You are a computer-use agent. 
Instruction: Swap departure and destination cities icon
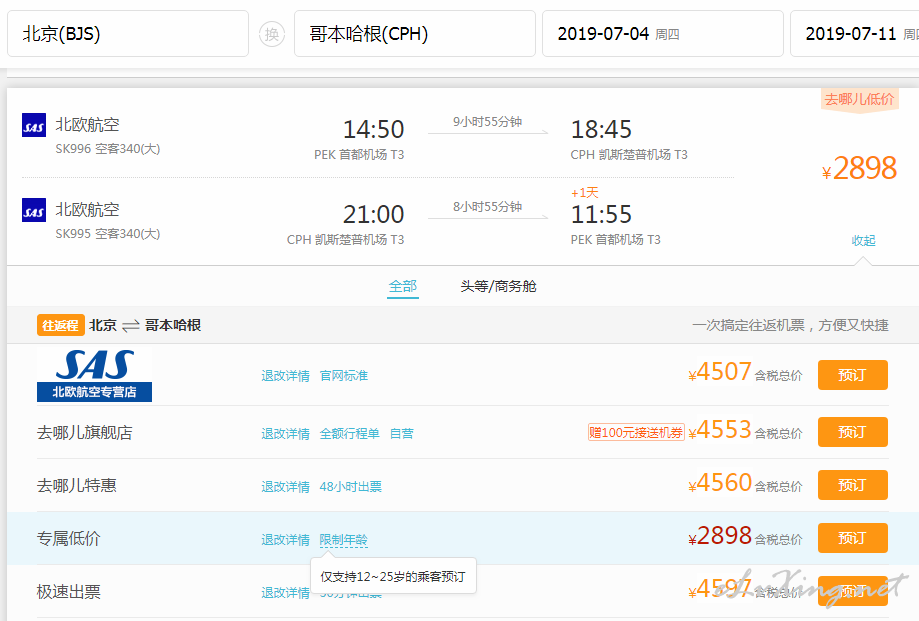tap(272, 34)
